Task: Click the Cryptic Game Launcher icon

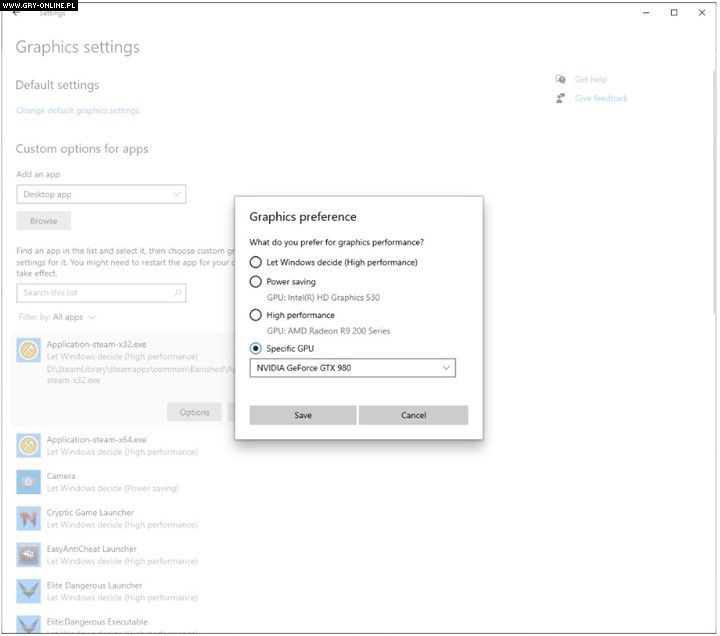Action: coord(29,518)
